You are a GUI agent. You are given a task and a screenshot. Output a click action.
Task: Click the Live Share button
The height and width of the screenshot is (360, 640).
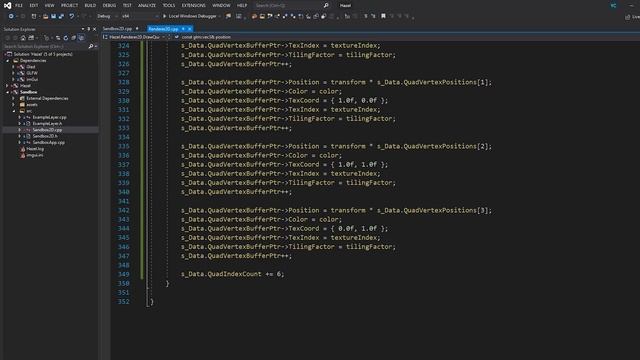pyautogui.click(x=632, y=17)
